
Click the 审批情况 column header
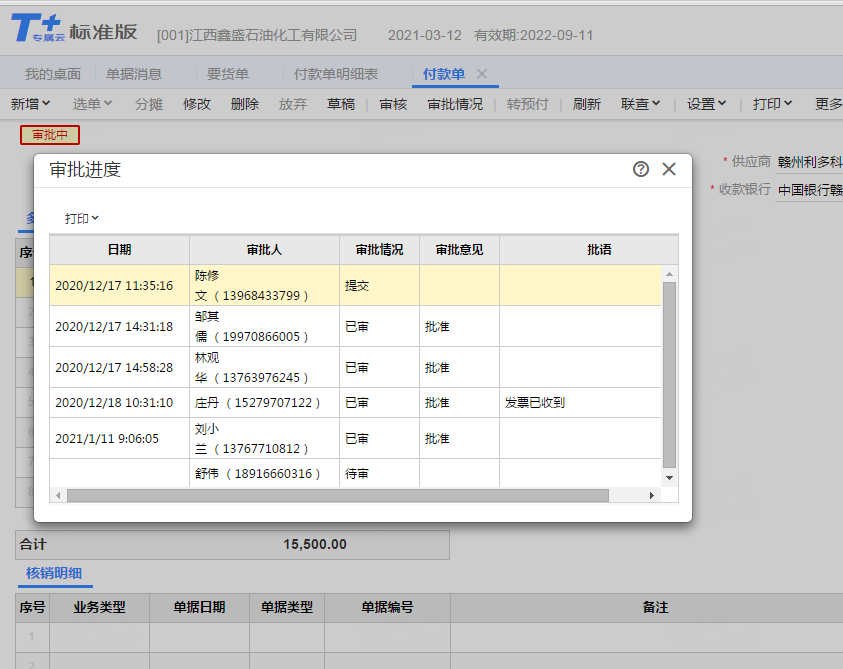(x=380, y=250)
